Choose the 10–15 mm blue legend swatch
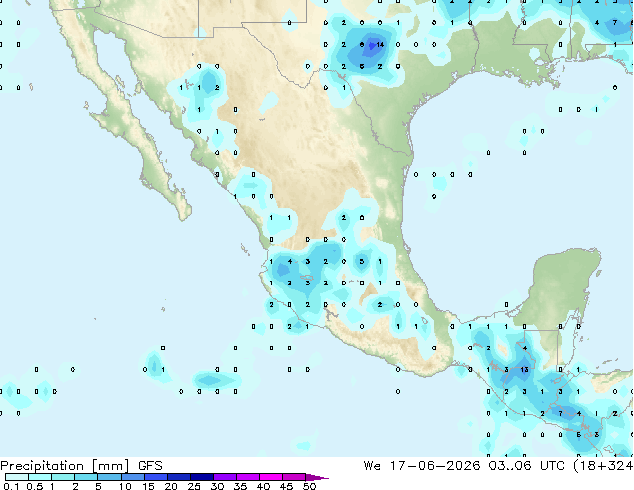 click(133, 477)
